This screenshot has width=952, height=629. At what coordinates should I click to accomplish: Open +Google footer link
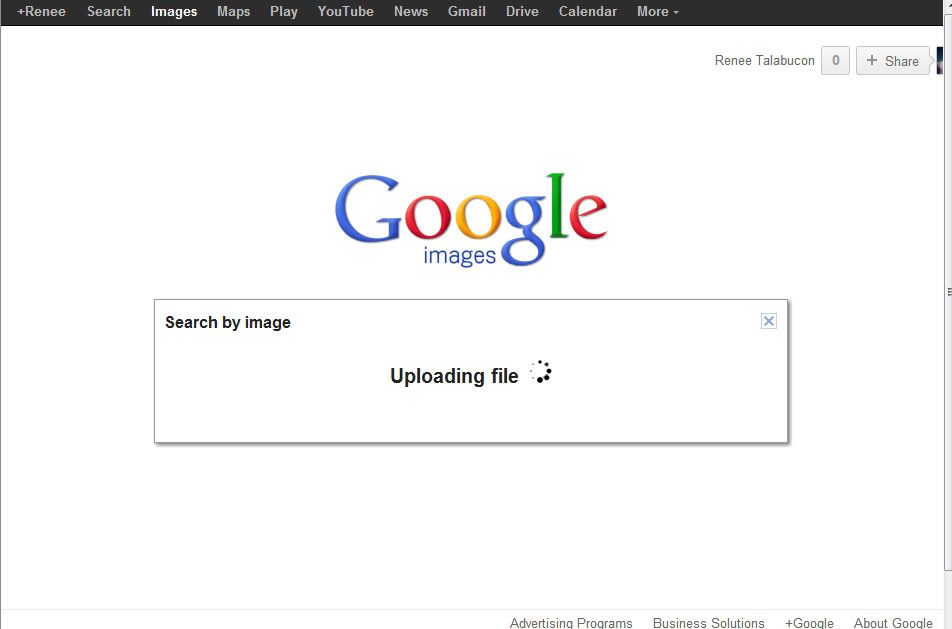coord(809,622)
